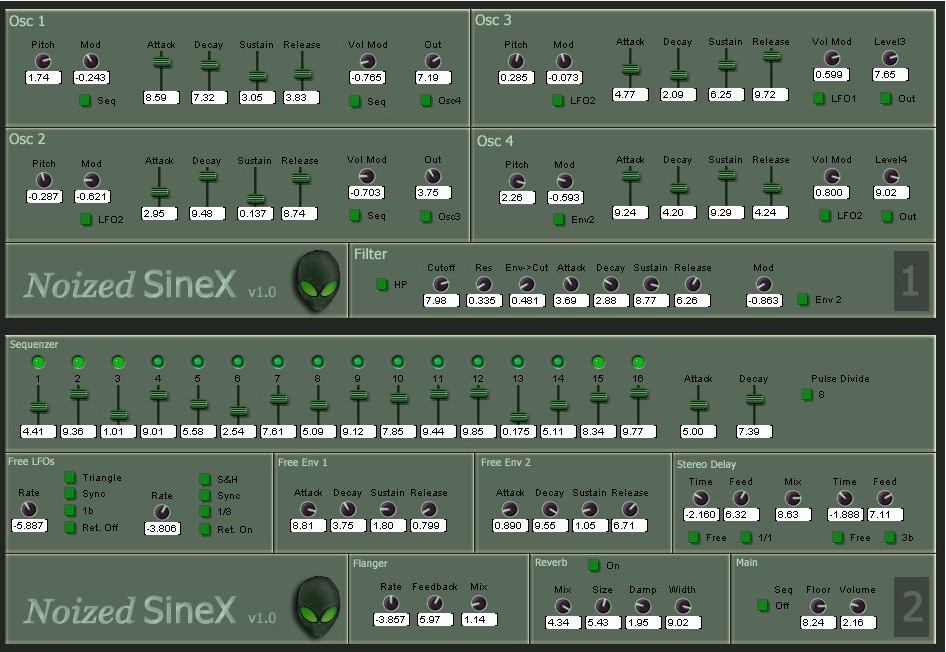Click Osc 4 Vol Mod LFO2 selector

825,215
